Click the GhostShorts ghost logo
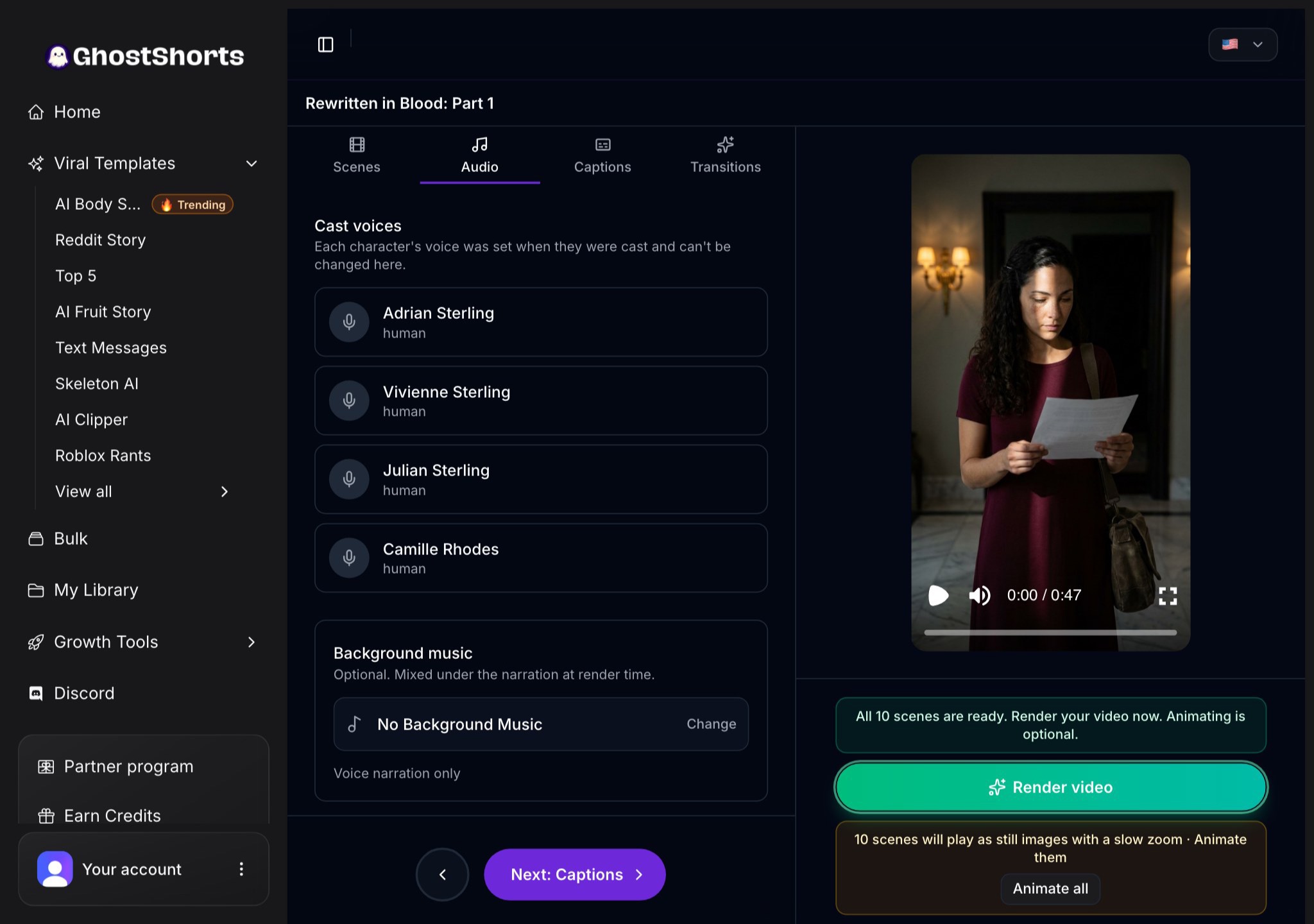 (58, 56)
